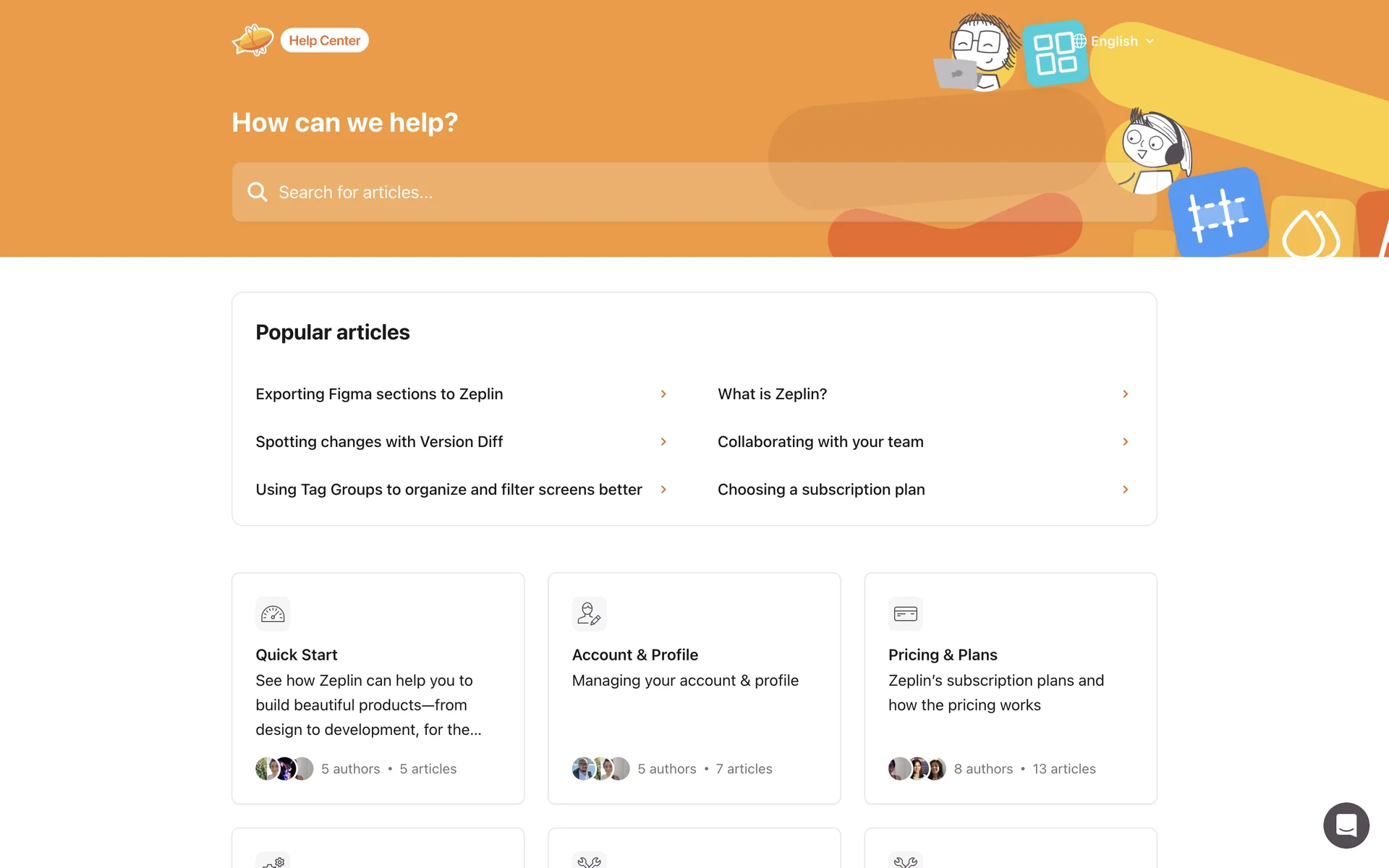Open the Using Tag Groups article

click(449, 490)
